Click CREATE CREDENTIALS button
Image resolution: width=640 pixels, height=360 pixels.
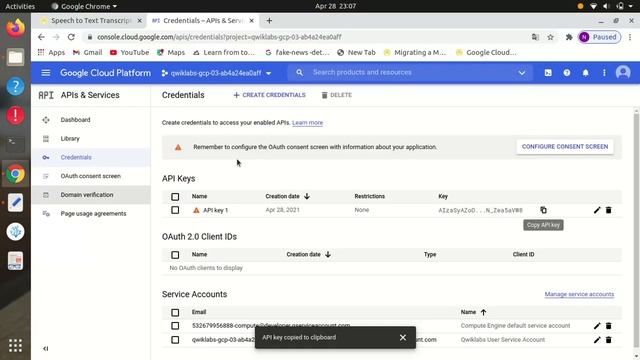click(x=269, y=95)
